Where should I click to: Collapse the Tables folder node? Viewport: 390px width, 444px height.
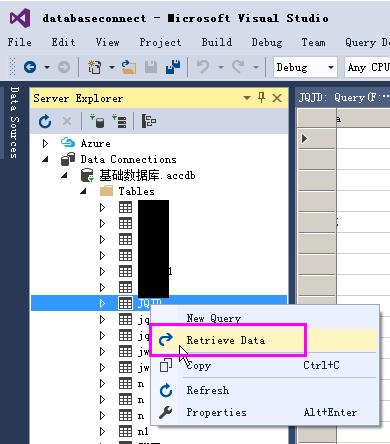click(83, 191)
